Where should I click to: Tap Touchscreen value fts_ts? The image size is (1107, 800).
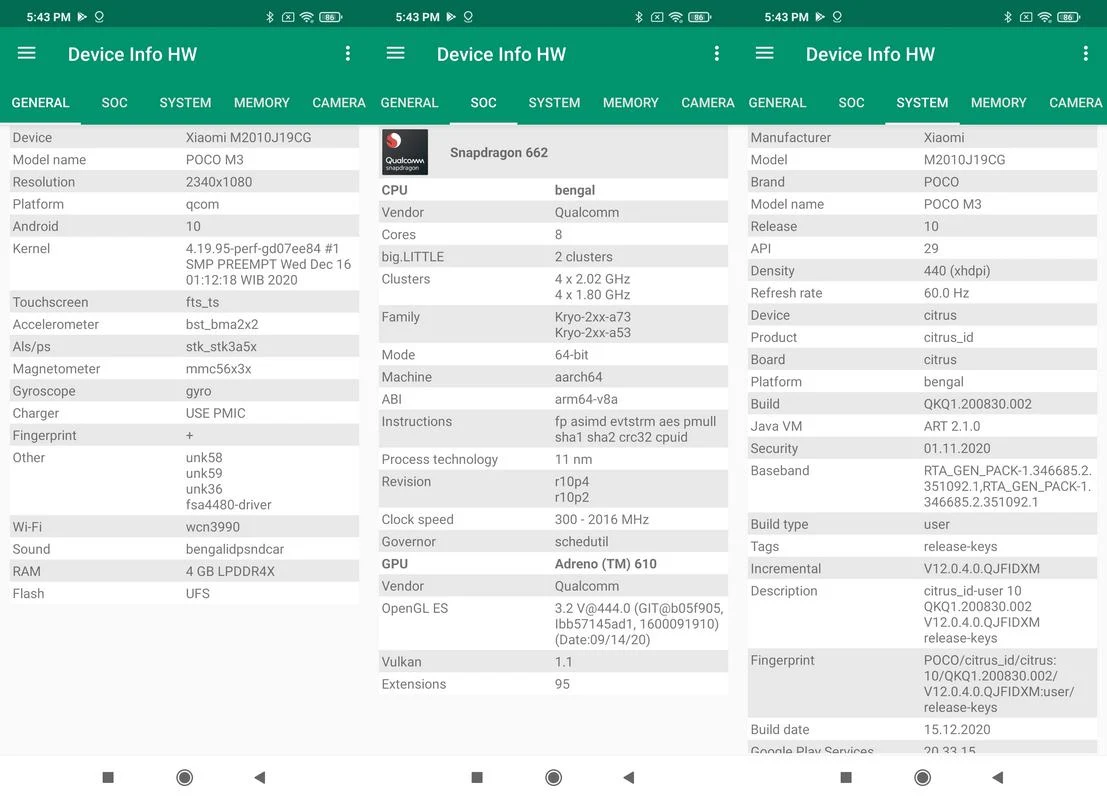[203, 302]
